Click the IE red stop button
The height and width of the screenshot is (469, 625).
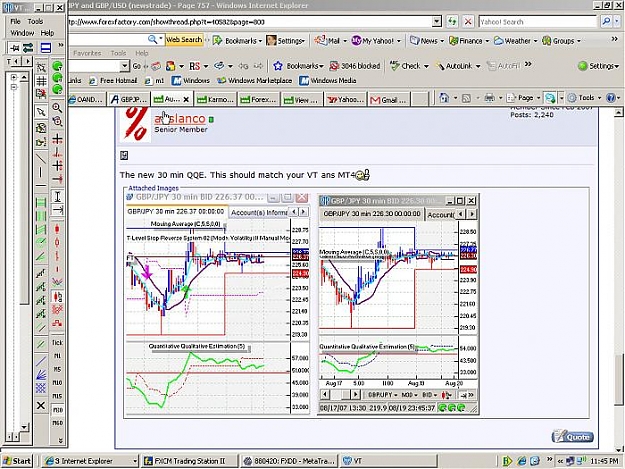[x=468, y=22]
